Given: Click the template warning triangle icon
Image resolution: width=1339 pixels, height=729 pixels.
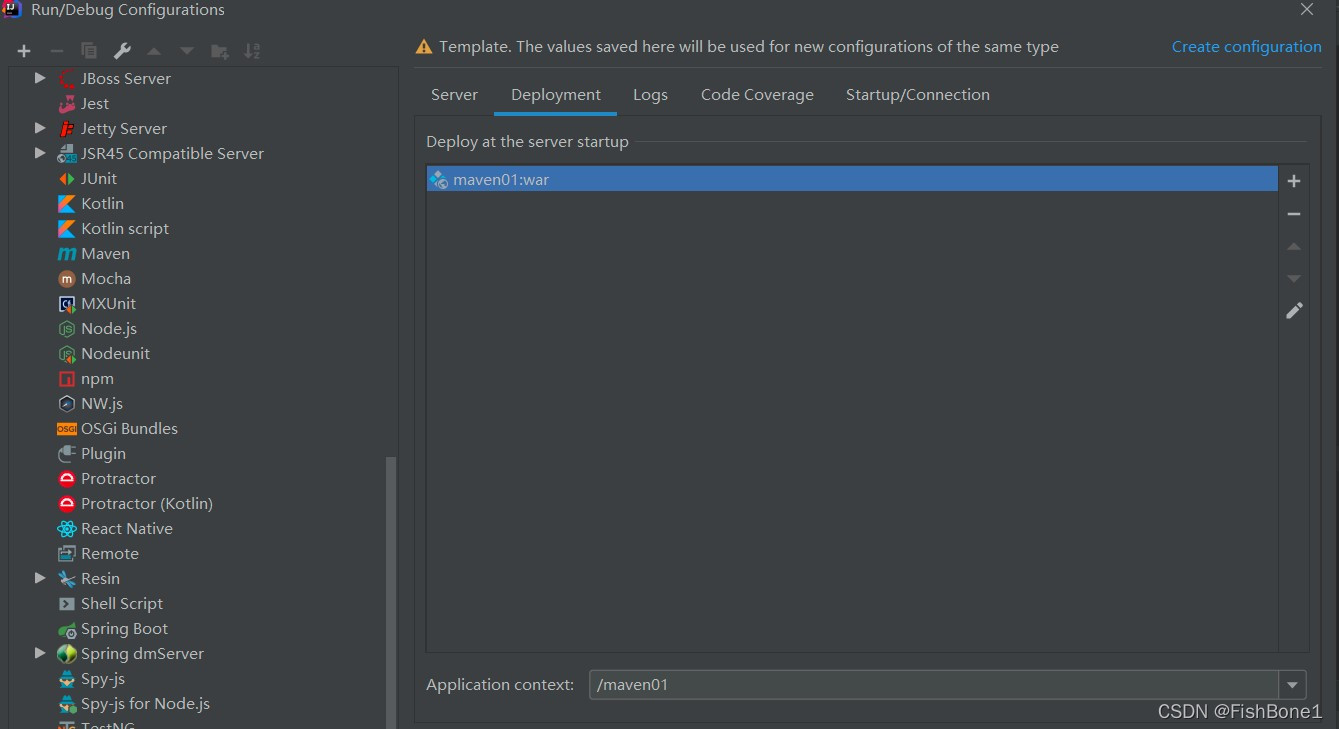Looking at the screenshot, I should [424, 47].
